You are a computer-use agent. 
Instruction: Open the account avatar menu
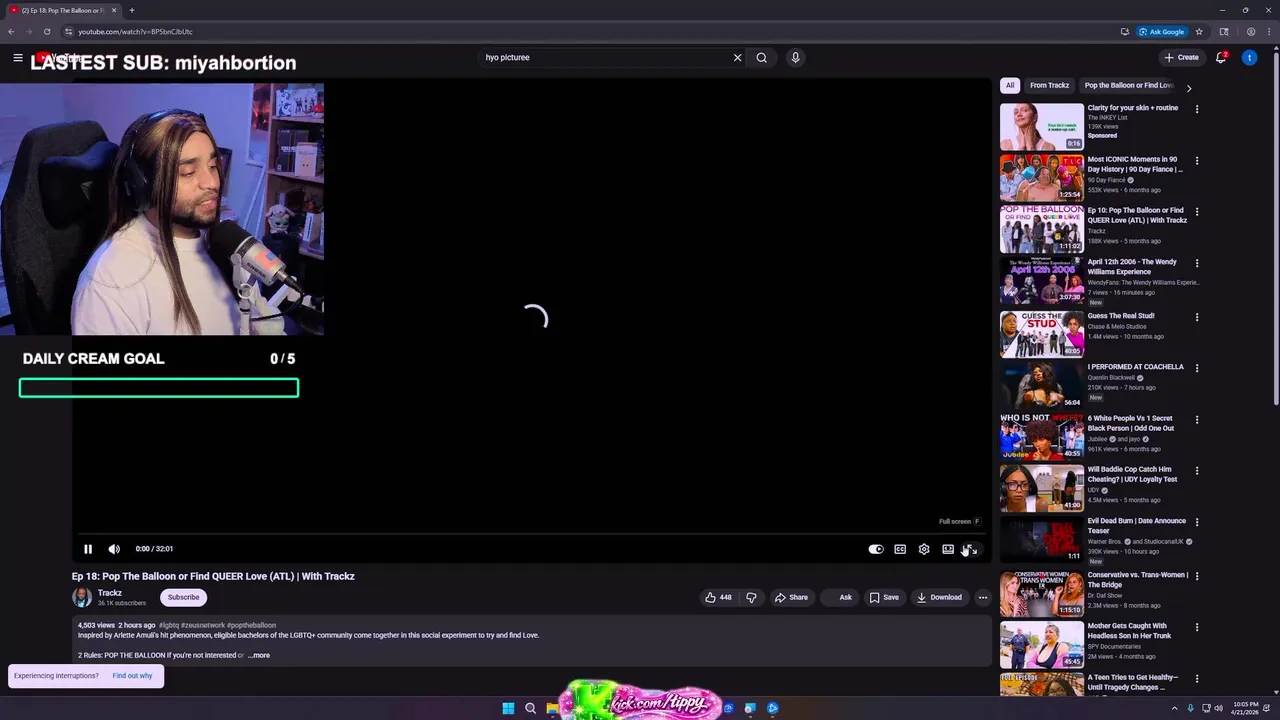click(x=1249, y=58)
